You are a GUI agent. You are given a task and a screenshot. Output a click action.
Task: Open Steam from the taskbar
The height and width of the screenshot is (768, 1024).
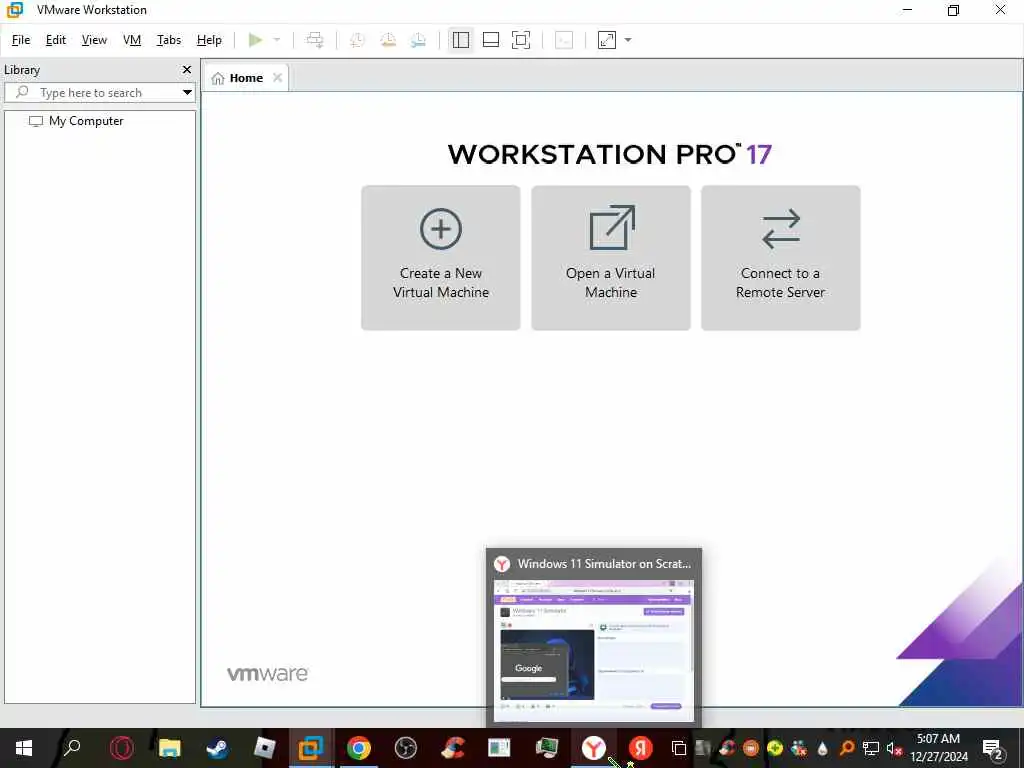coord(217,748)
